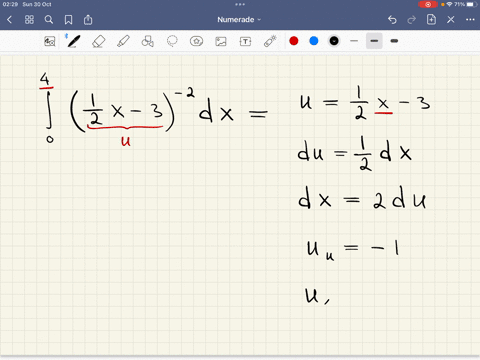Tap the screen recording indicator

pos(428,4)
